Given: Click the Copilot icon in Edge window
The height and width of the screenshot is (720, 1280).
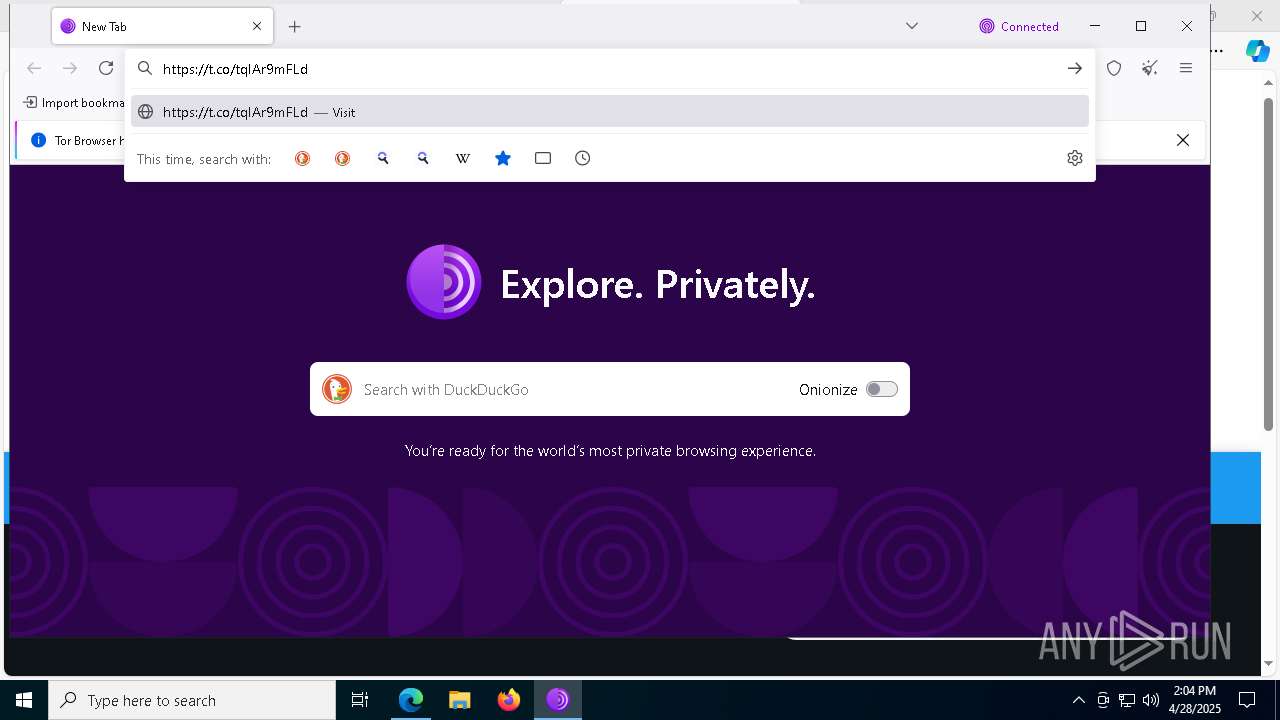Looking at the screenshot, I should click(x=1257, y=52).
